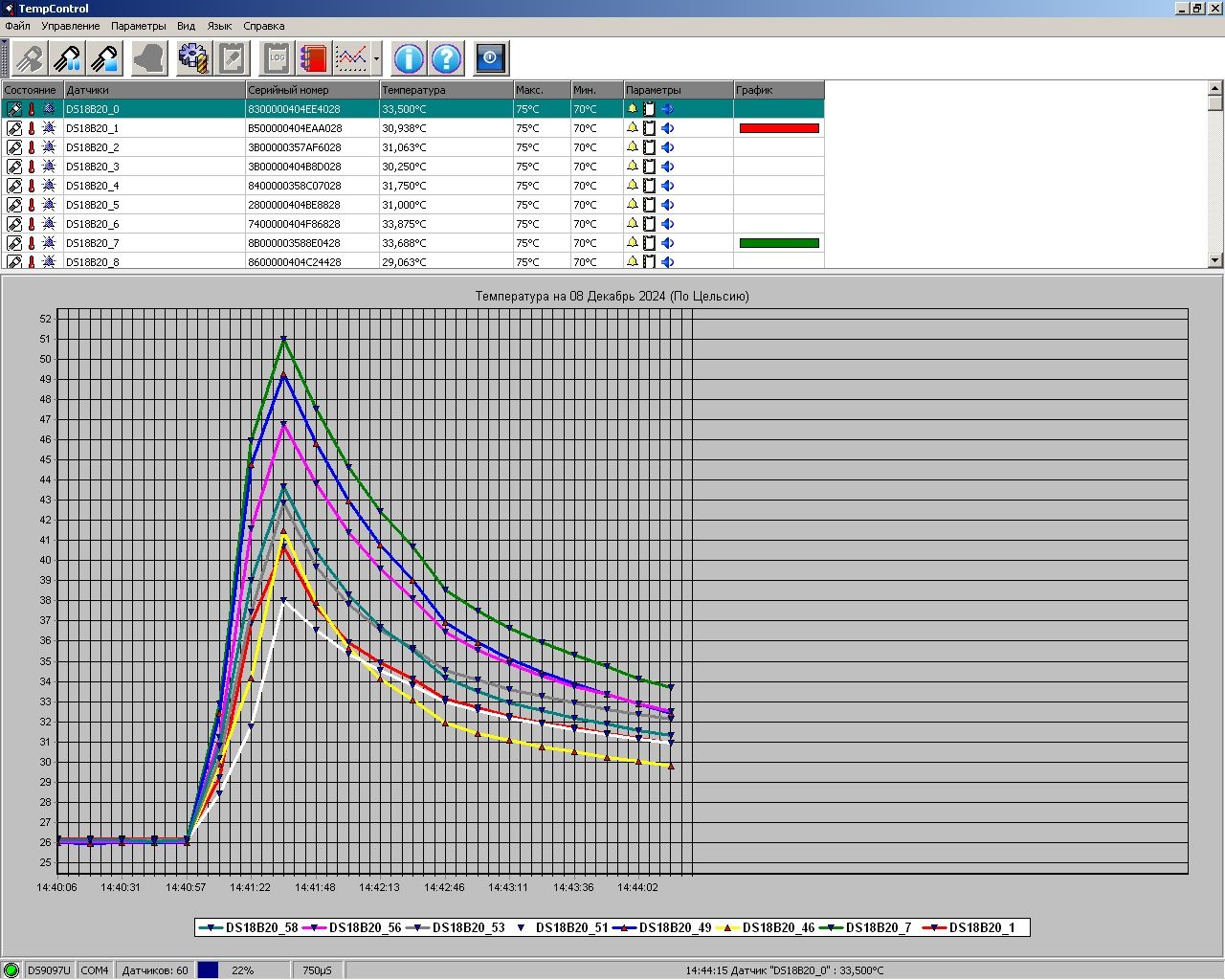Expand the chart button dropdown arrow

376,58
